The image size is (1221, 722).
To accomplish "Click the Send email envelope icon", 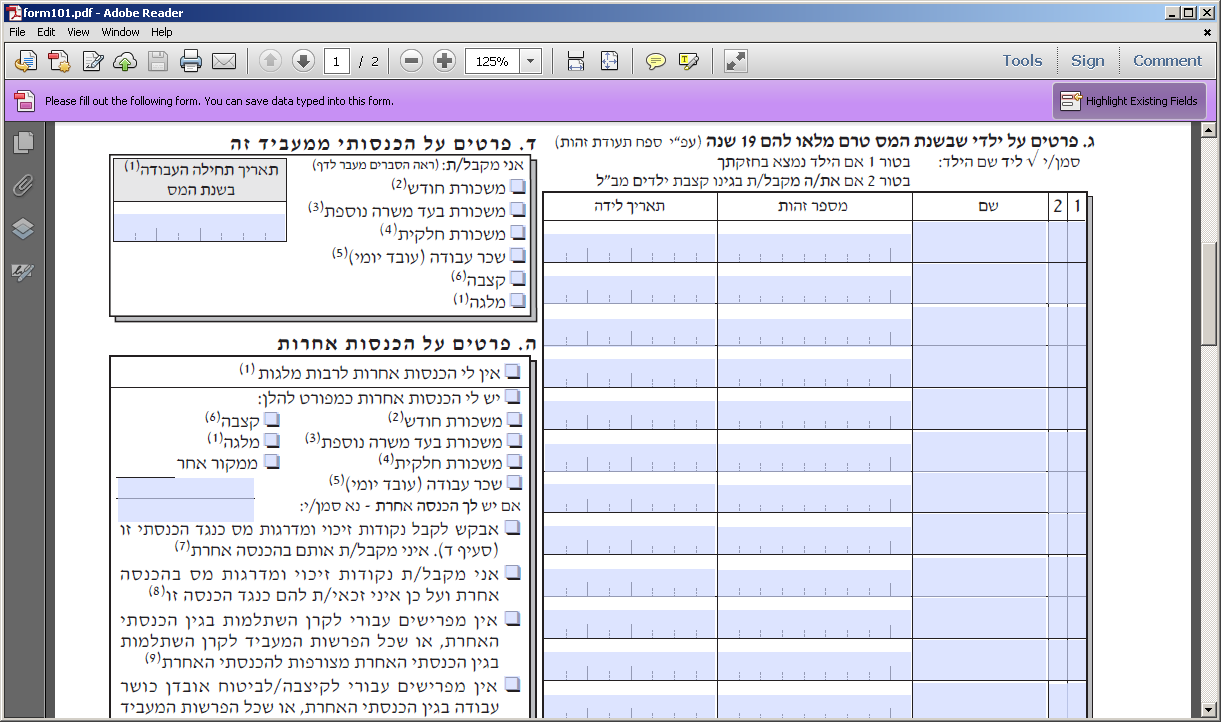I will pos(224,61).
